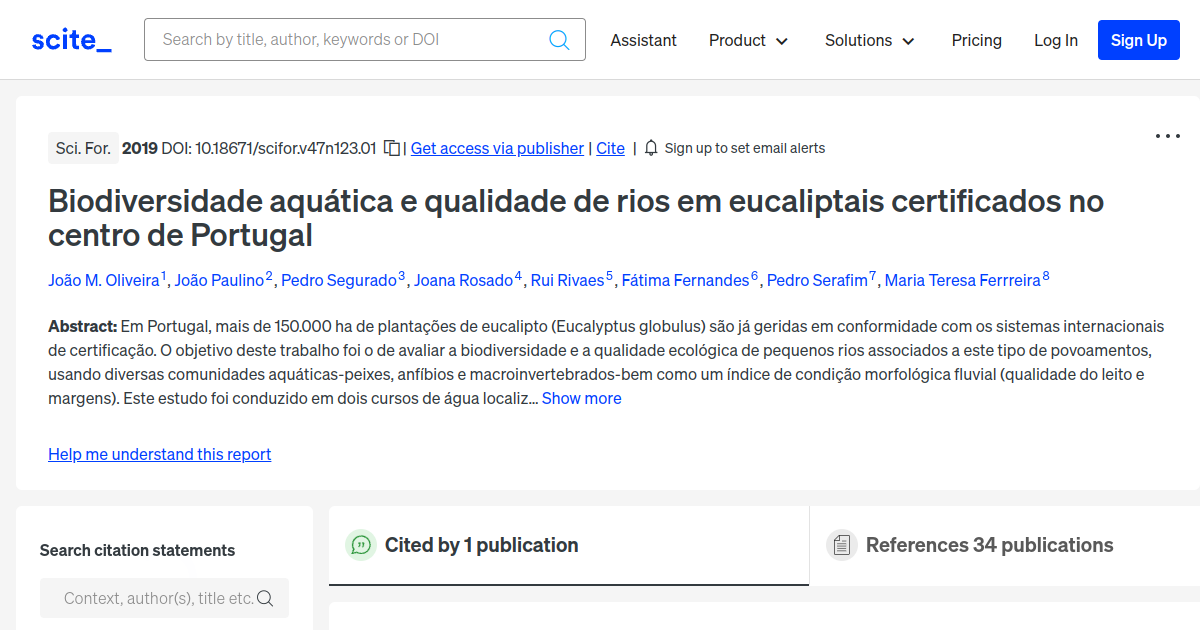Open author João Paulino
1200x630 pixels.
point(220,280)
